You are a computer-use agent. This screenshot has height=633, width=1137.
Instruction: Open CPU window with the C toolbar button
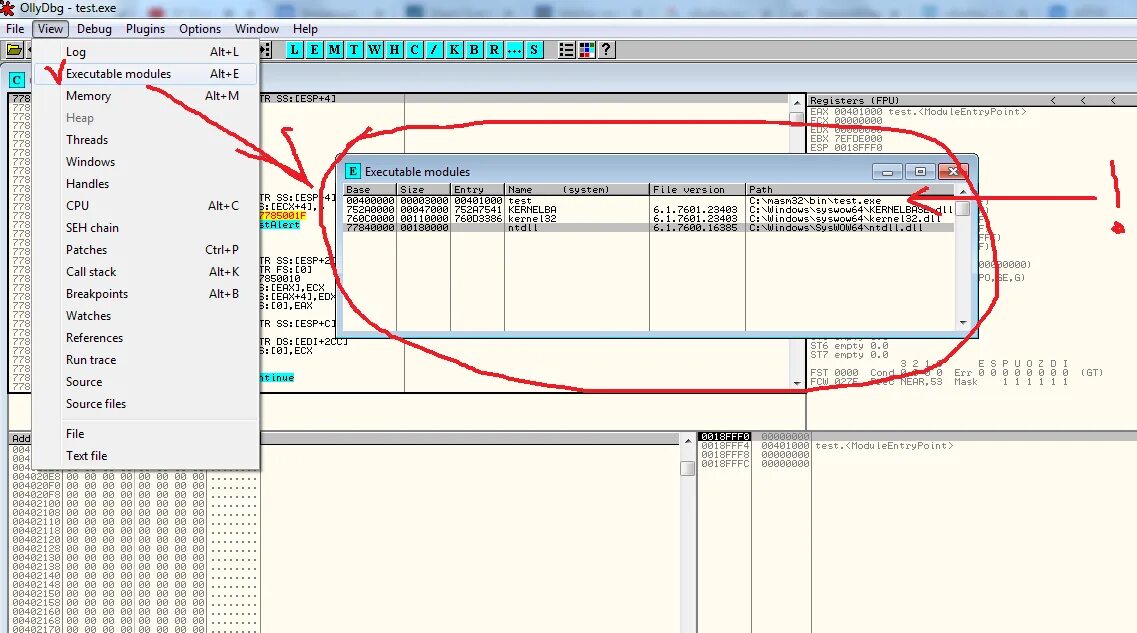(414, 49)
